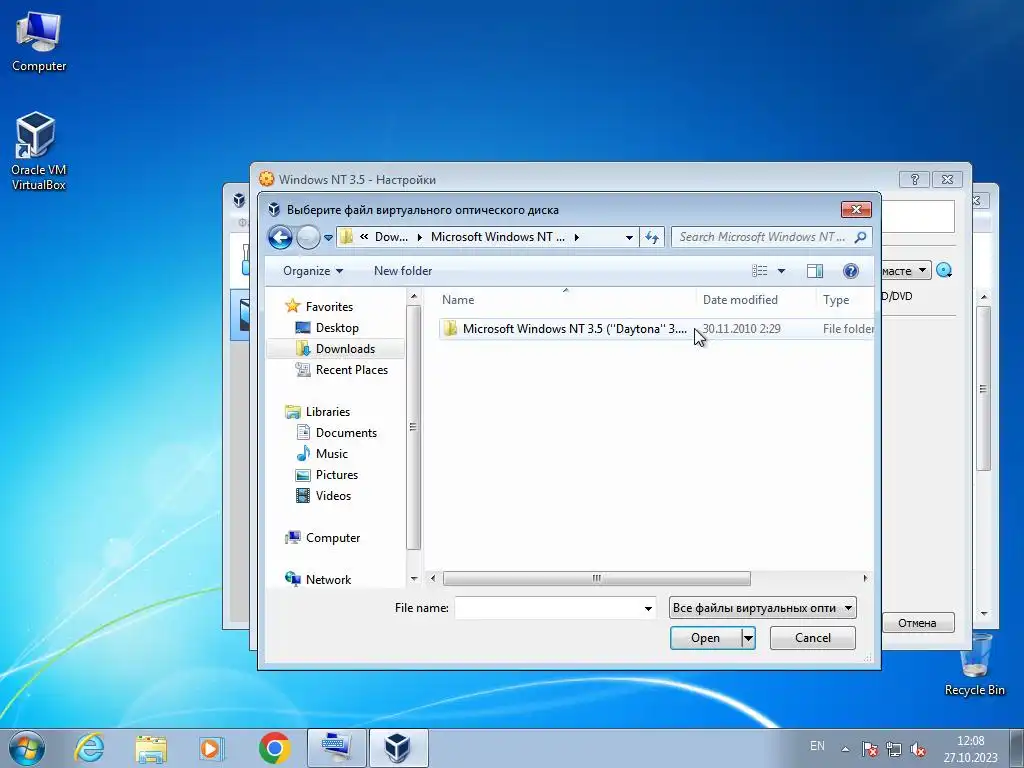The image size is (1024, 768).
Task: Switch to VirtualBox taskbar button
Action: (x=398, y=748)
